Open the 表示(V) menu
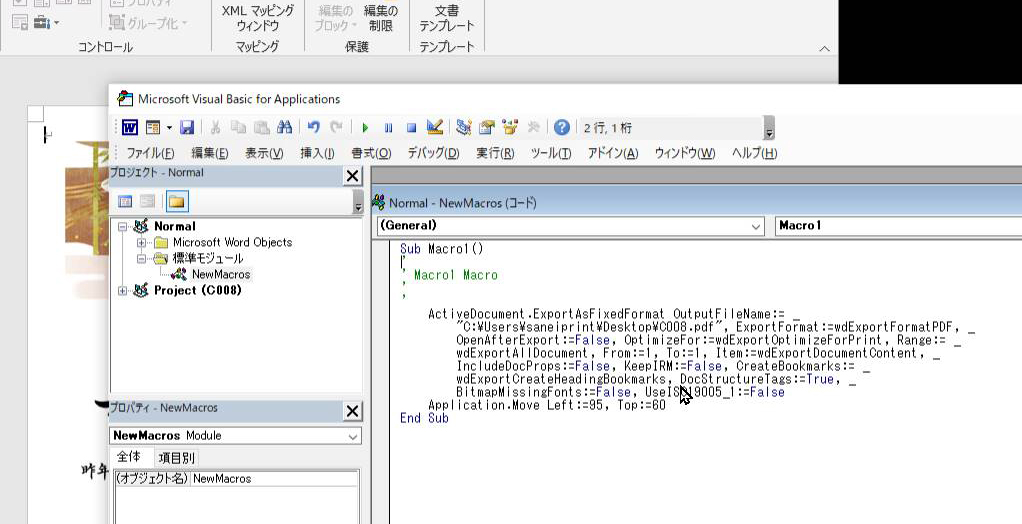Image resolution: width=1022 pixels, height=524 pixels. (264, 153)
